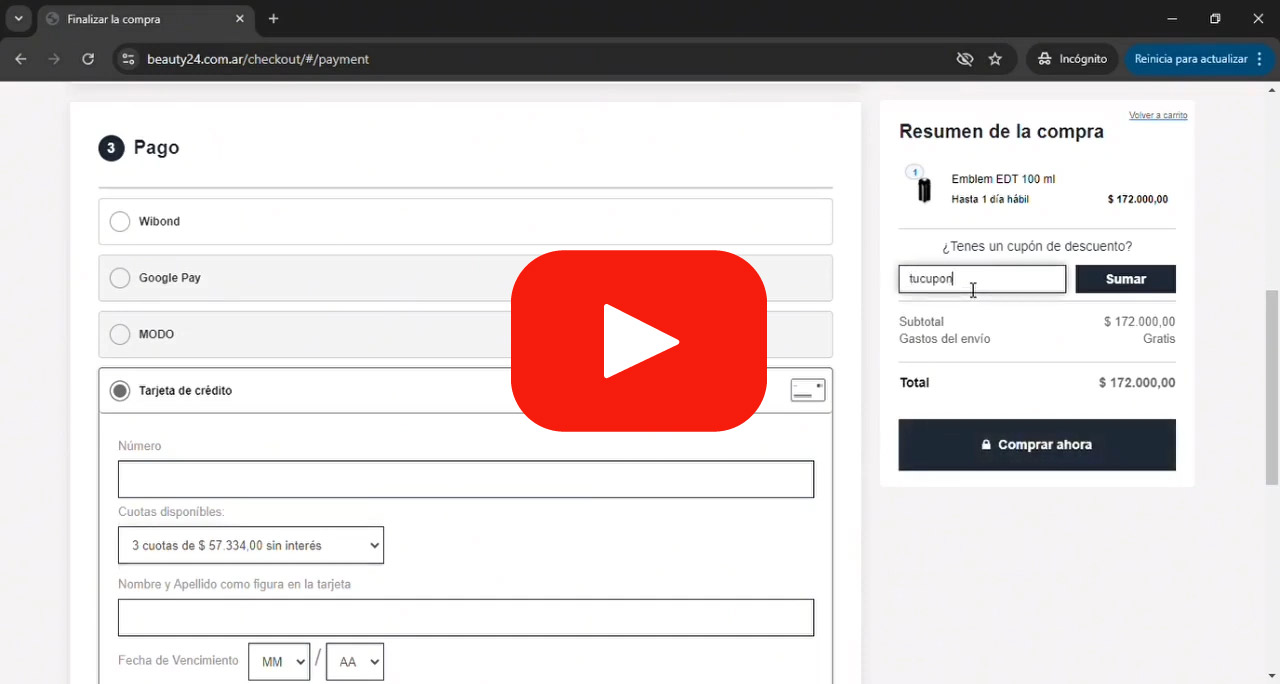The height and width of the screenshot is (684, 1280).
Task: Click Reinicia para actualizar button
Action: pyautogui.click(x=1190, y=59)
